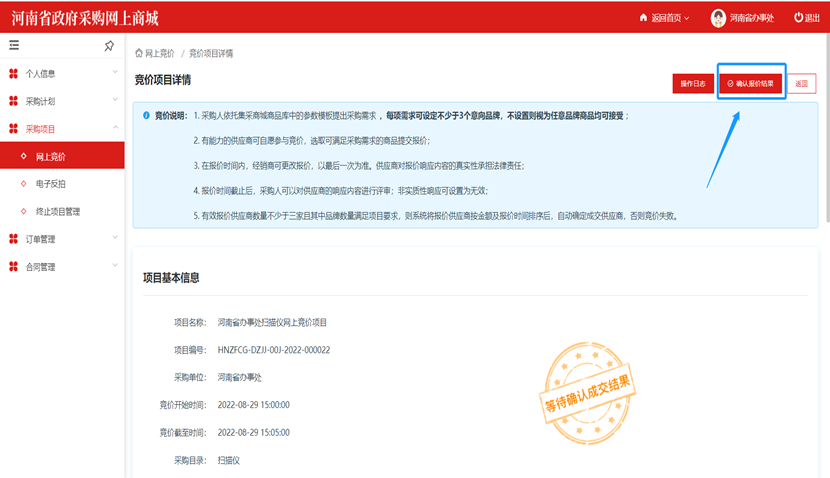The image size is (830, 478).
Task: Open the 采购项目 sidebar menu
Action: (x=62, y=129)
